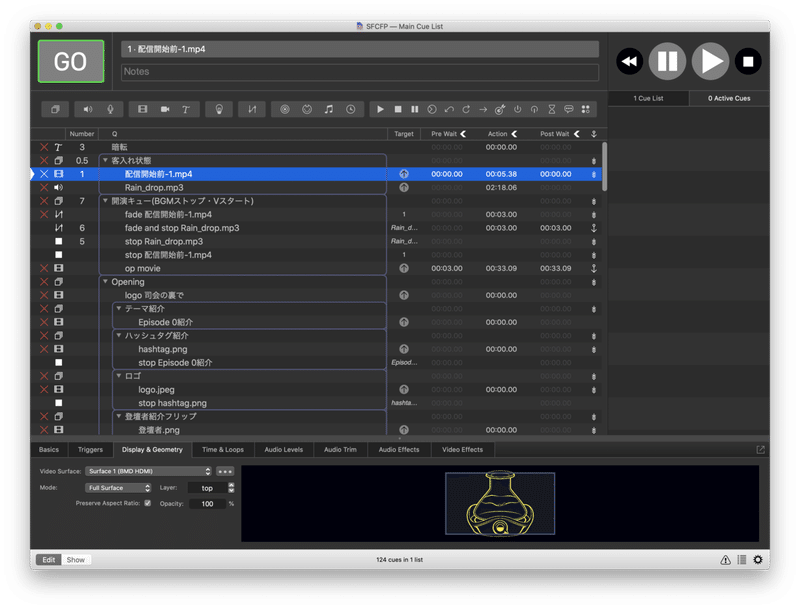This screenshot has height=609, width=800.
Task: Open the Basics inspector tab
Action: [x=49, y=450]
